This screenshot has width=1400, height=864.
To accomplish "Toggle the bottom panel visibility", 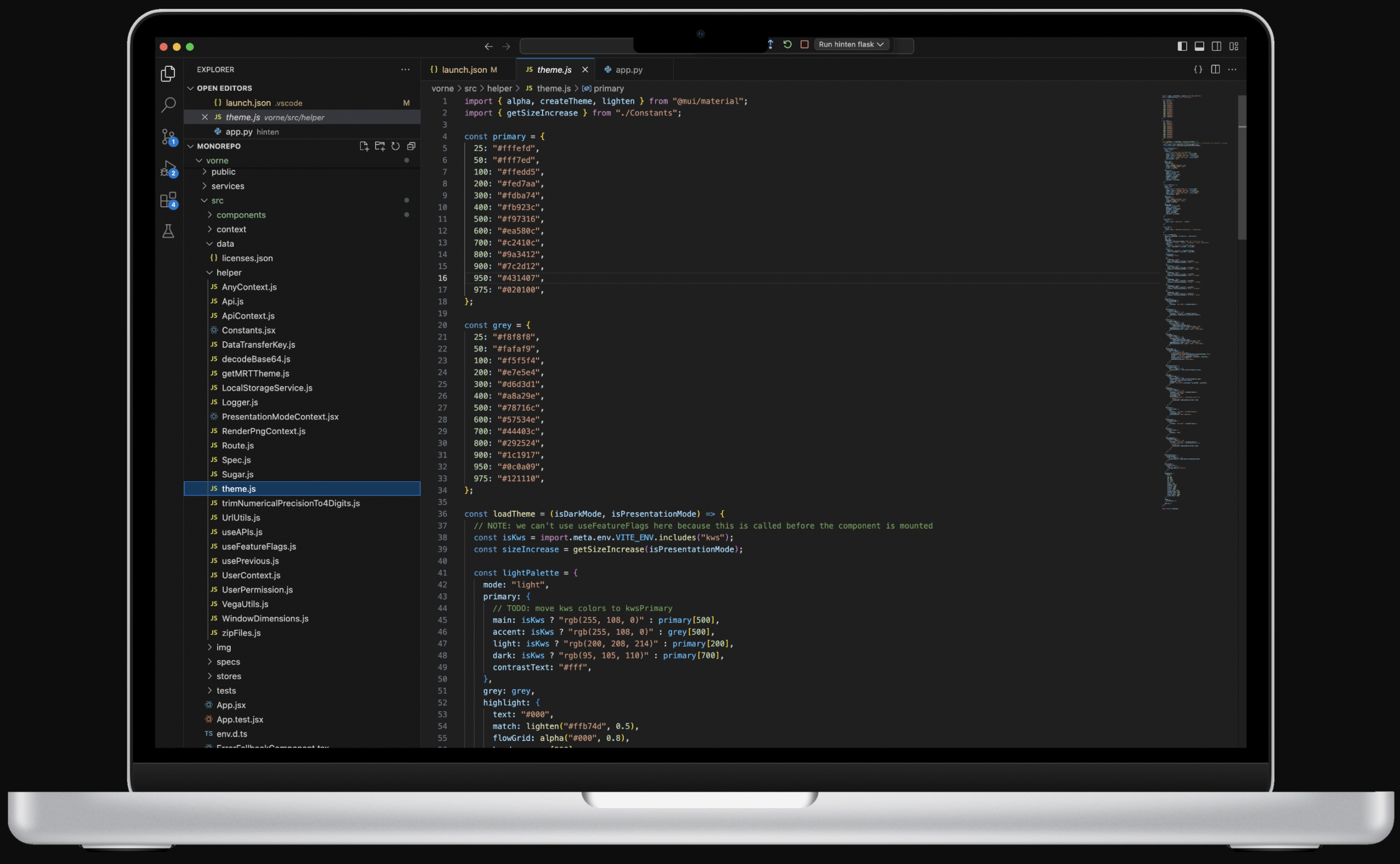I will [1199, 46].
